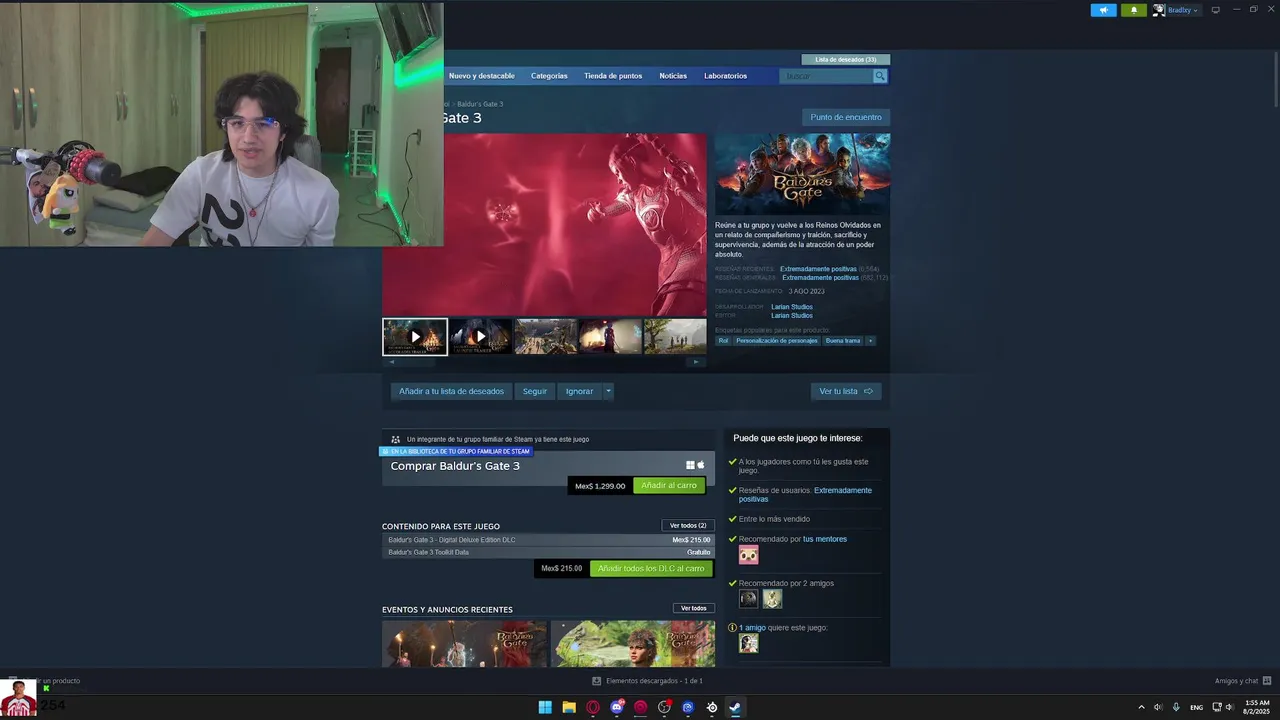Open Digital Deluxe Edition DLC row
The width and height of the screenshot is (1280, 720).
click(x=549, y=540)
